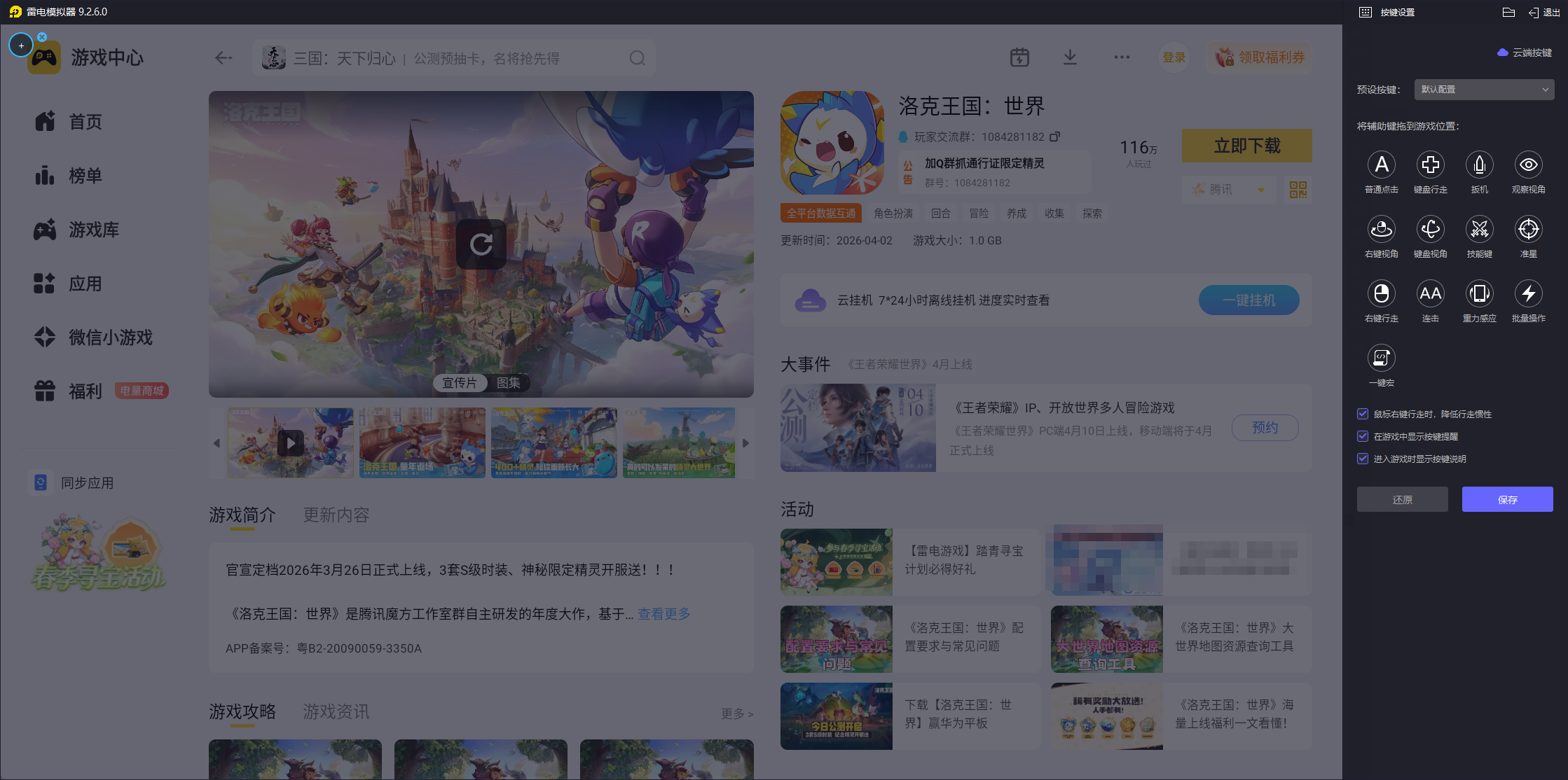This screenshot has height=780, width=1568.
Task: Uncheck 鼠标右键行走时降低行走惯性 checkbox
Action: coord(1363,414)
